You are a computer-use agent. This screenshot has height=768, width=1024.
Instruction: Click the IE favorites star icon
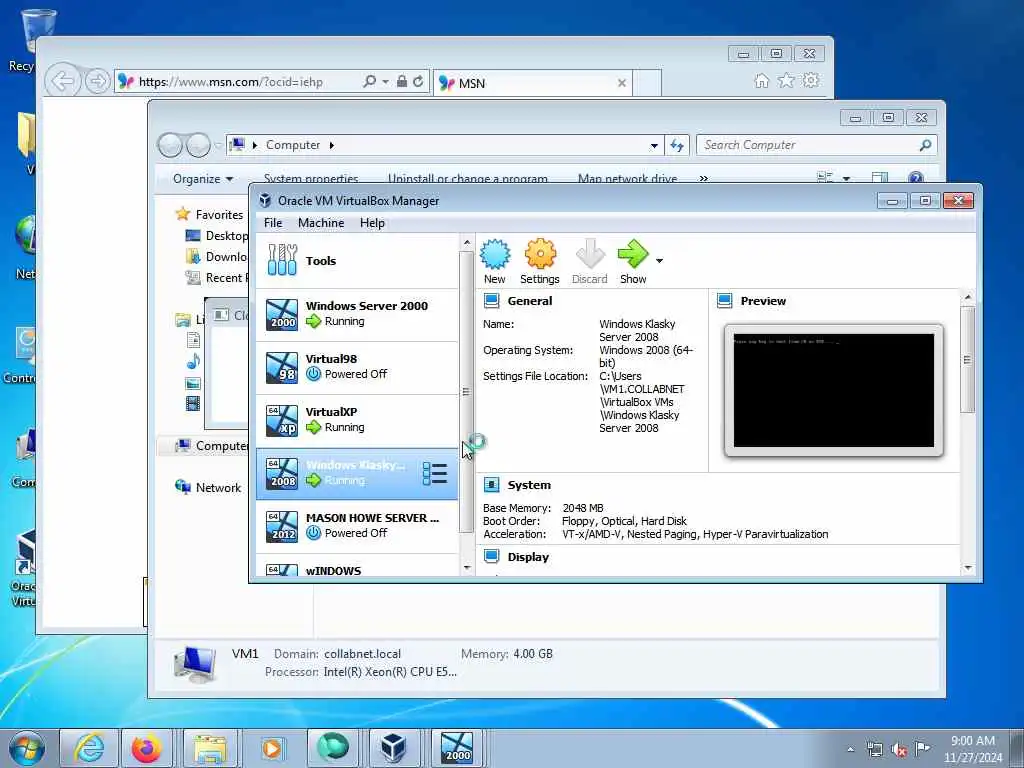pyautogui.click(x=786, y=80)
